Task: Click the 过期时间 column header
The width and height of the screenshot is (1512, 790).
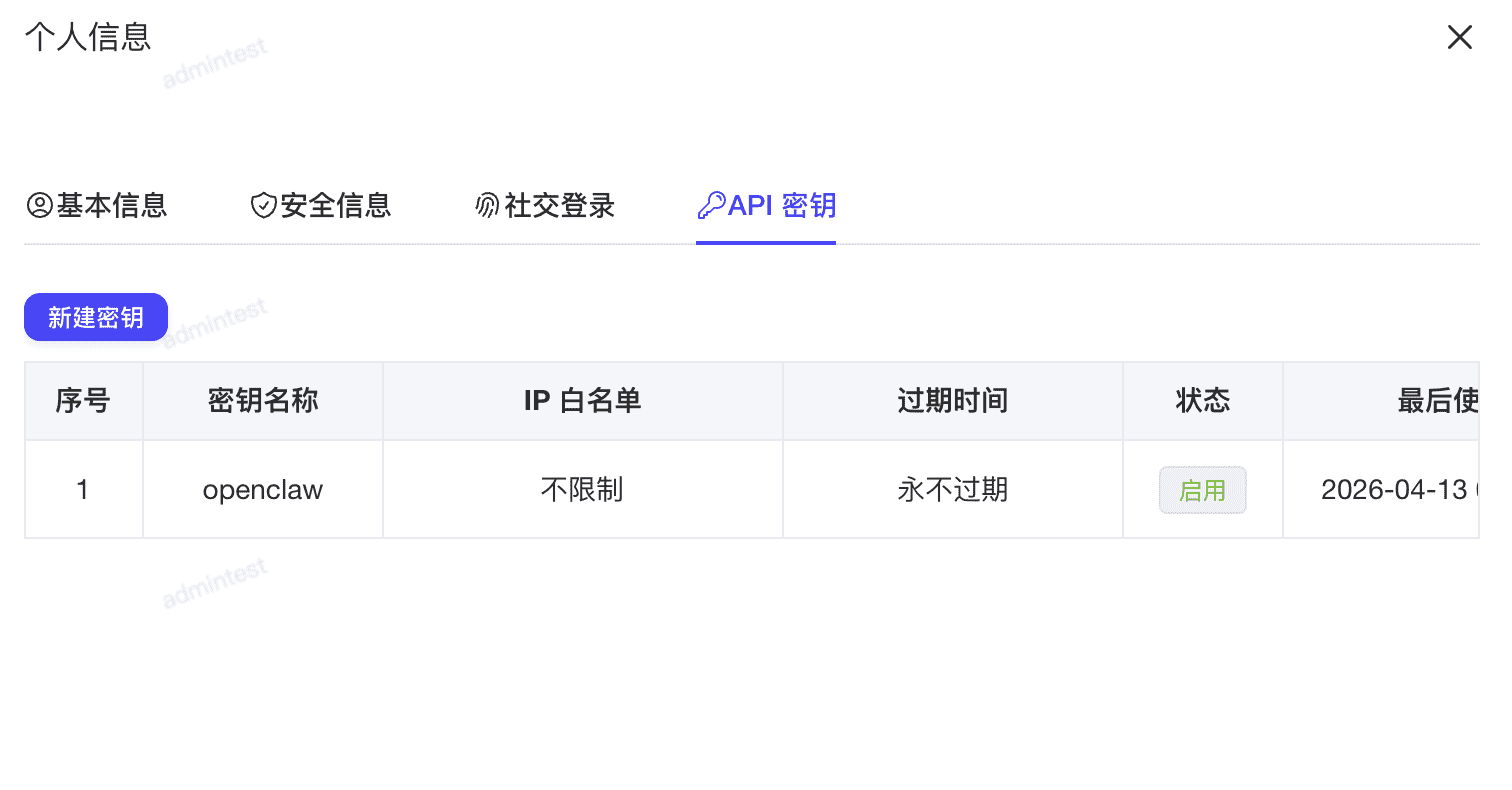Action: coord(953,400)
